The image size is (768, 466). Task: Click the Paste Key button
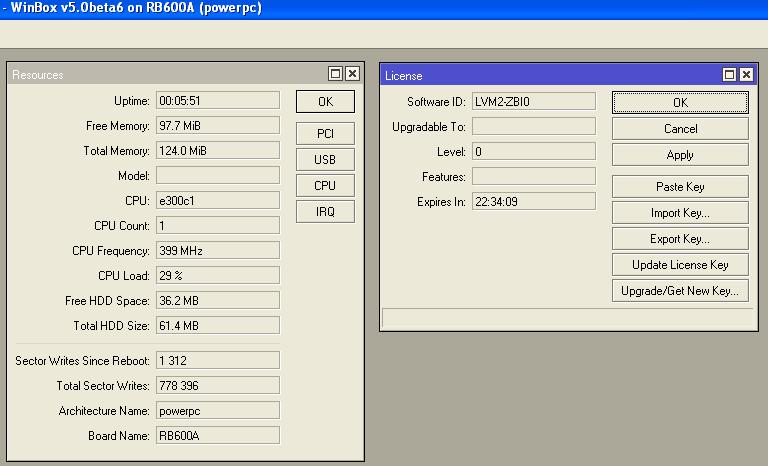tap(680, 187)
